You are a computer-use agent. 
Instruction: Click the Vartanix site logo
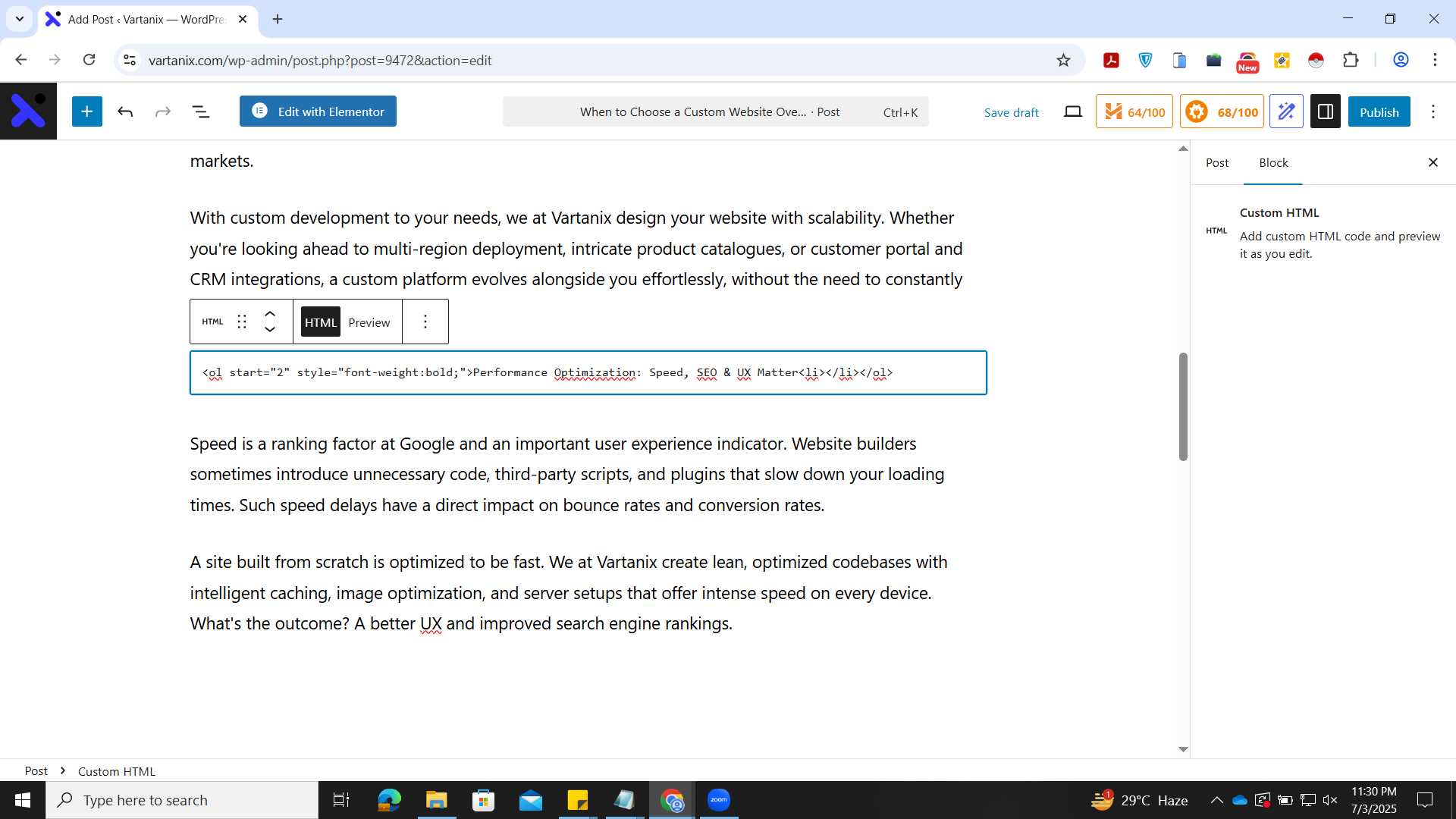tap(28, 111)
